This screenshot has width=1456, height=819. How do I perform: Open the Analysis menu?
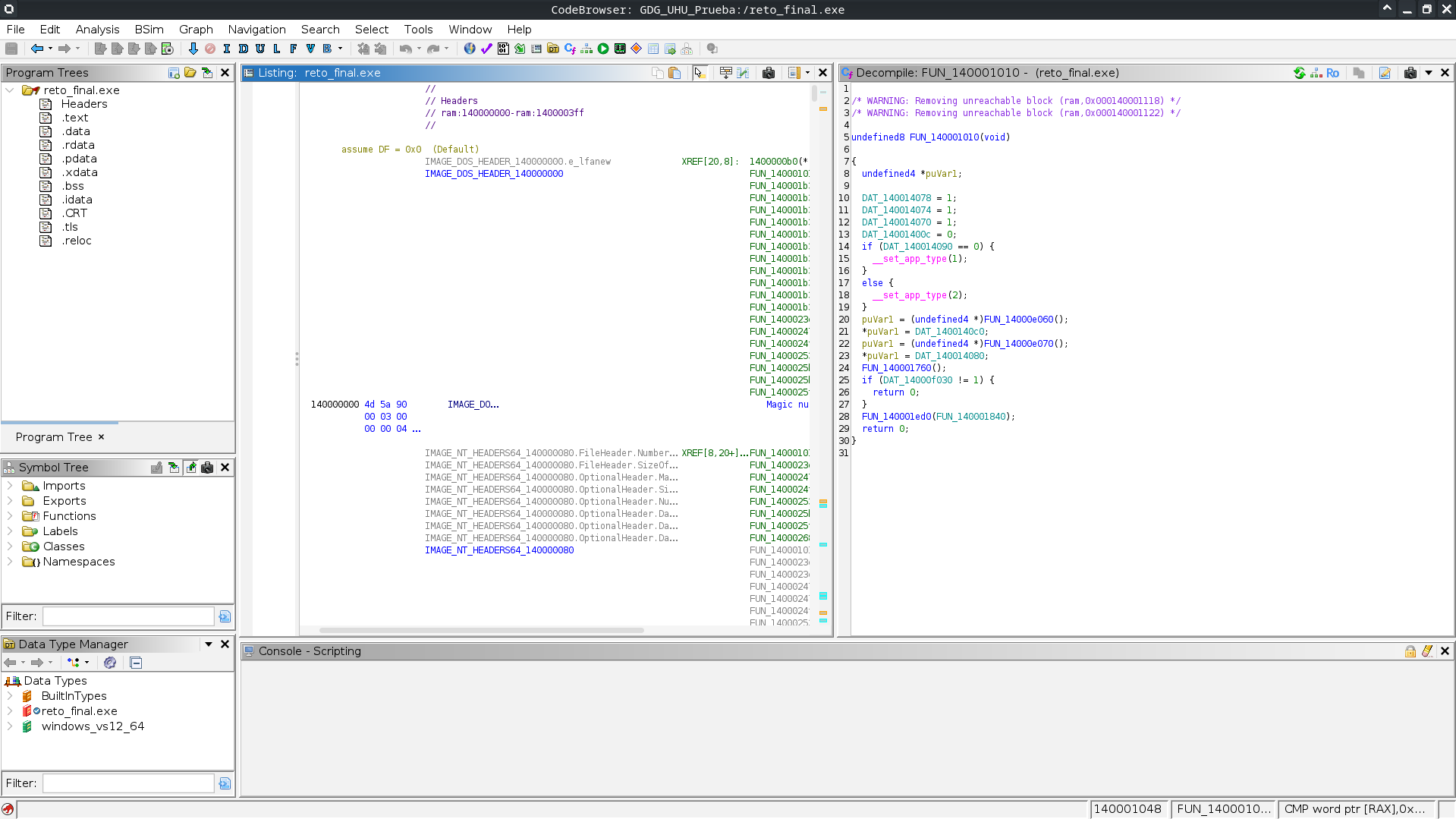[97, 30]
